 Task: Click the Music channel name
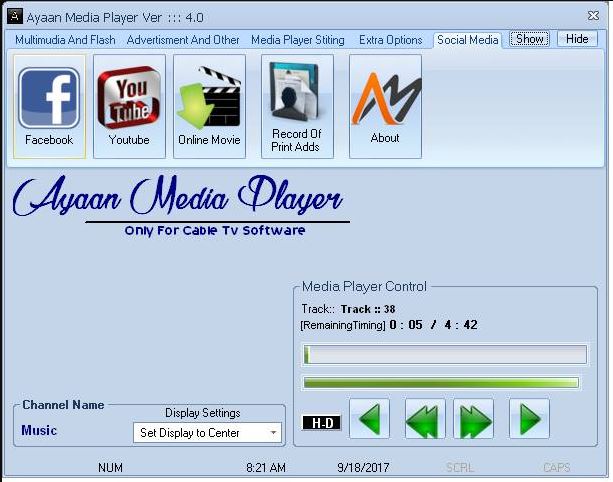[x=39, y=430]
